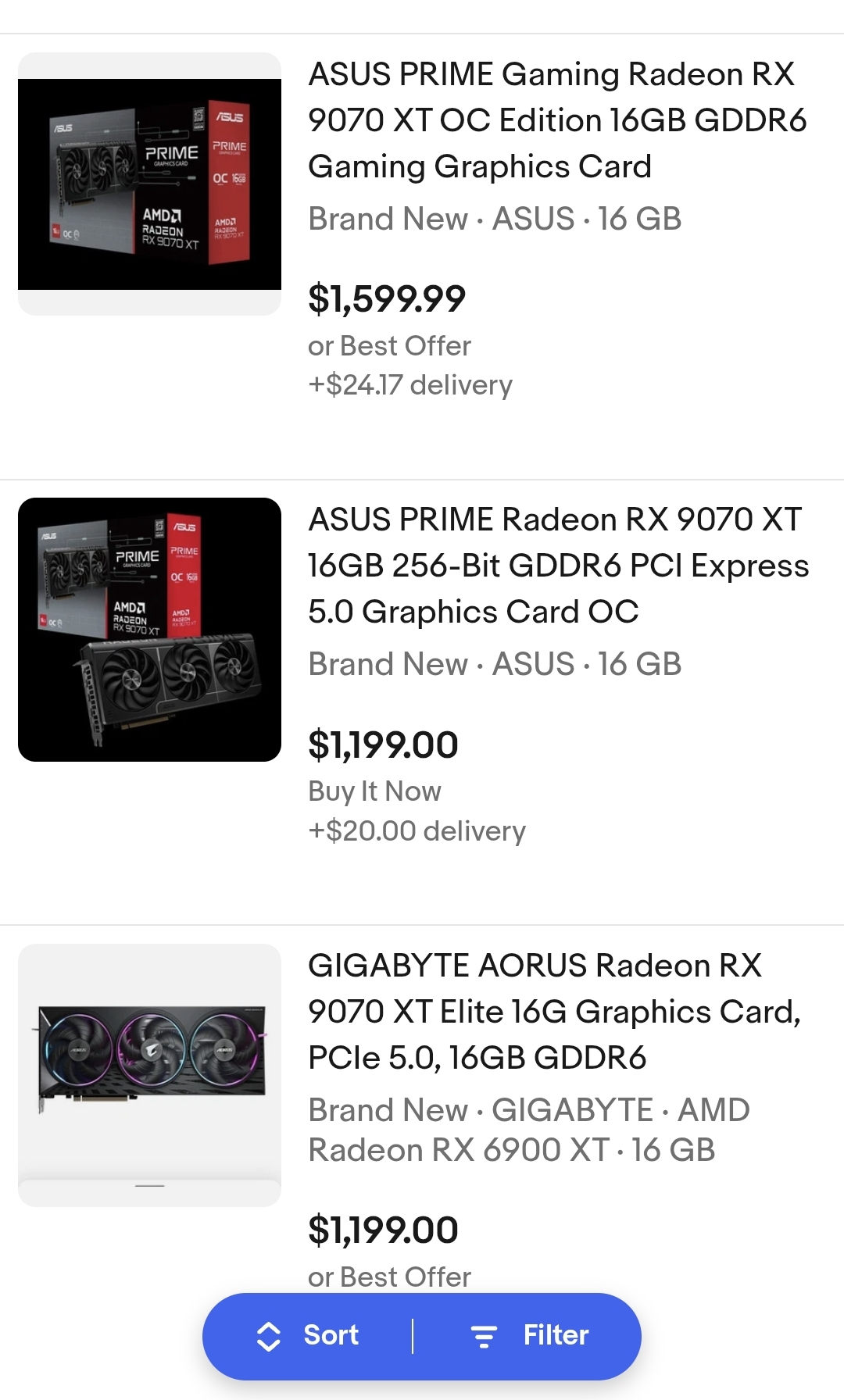Image resolution: width=844 pixels, height=1400 pixels.
Task: Tap Best Offer under $1,599.99 listing
Action: (x=389, y=346)
